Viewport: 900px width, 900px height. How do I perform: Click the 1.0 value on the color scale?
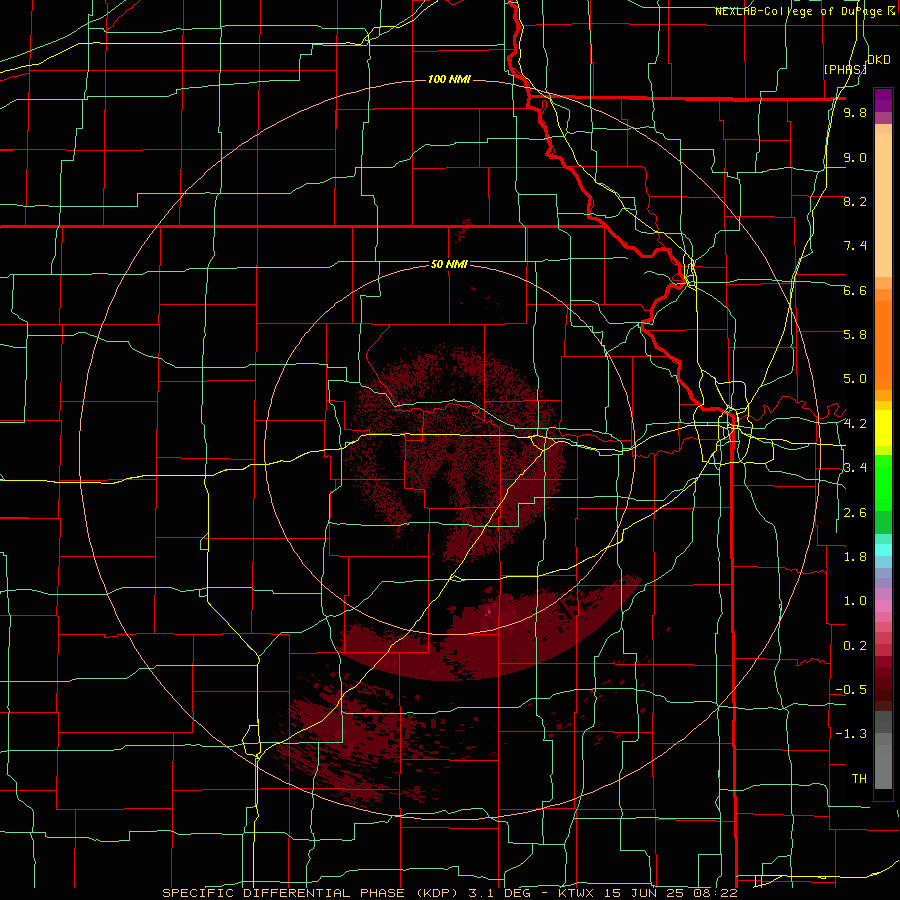click(x=855, y=601)
